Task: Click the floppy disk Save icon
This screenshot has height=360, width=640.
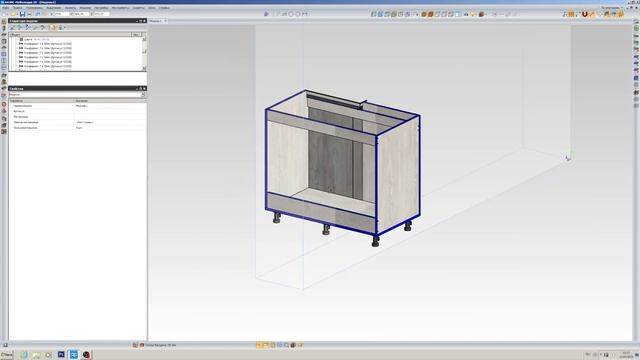Action: (x=22, y=14)
